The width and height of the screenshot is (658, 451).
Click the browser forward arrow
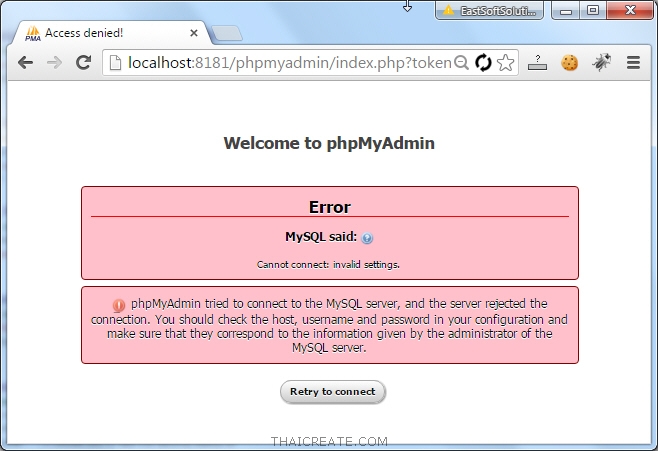(54, 63)
